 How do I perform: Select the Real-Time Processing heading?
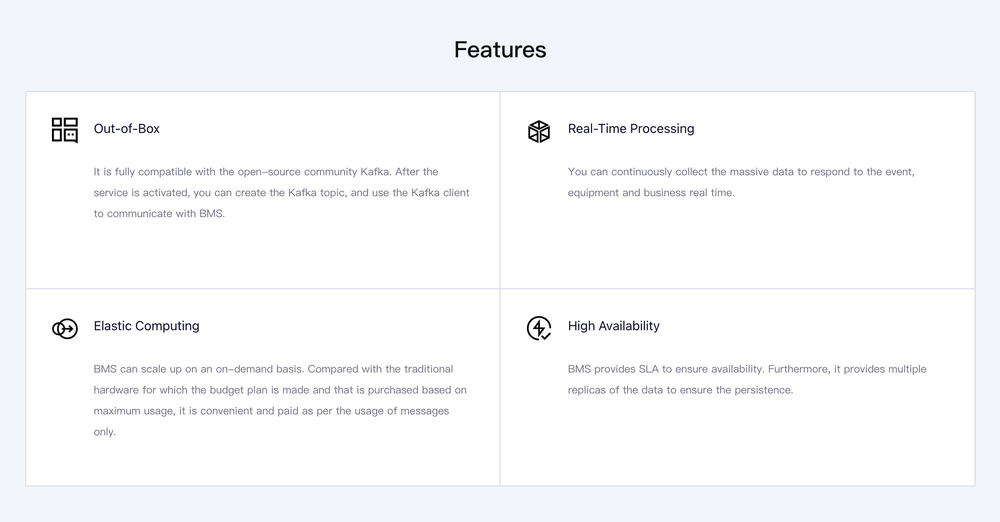coord(631,129)
